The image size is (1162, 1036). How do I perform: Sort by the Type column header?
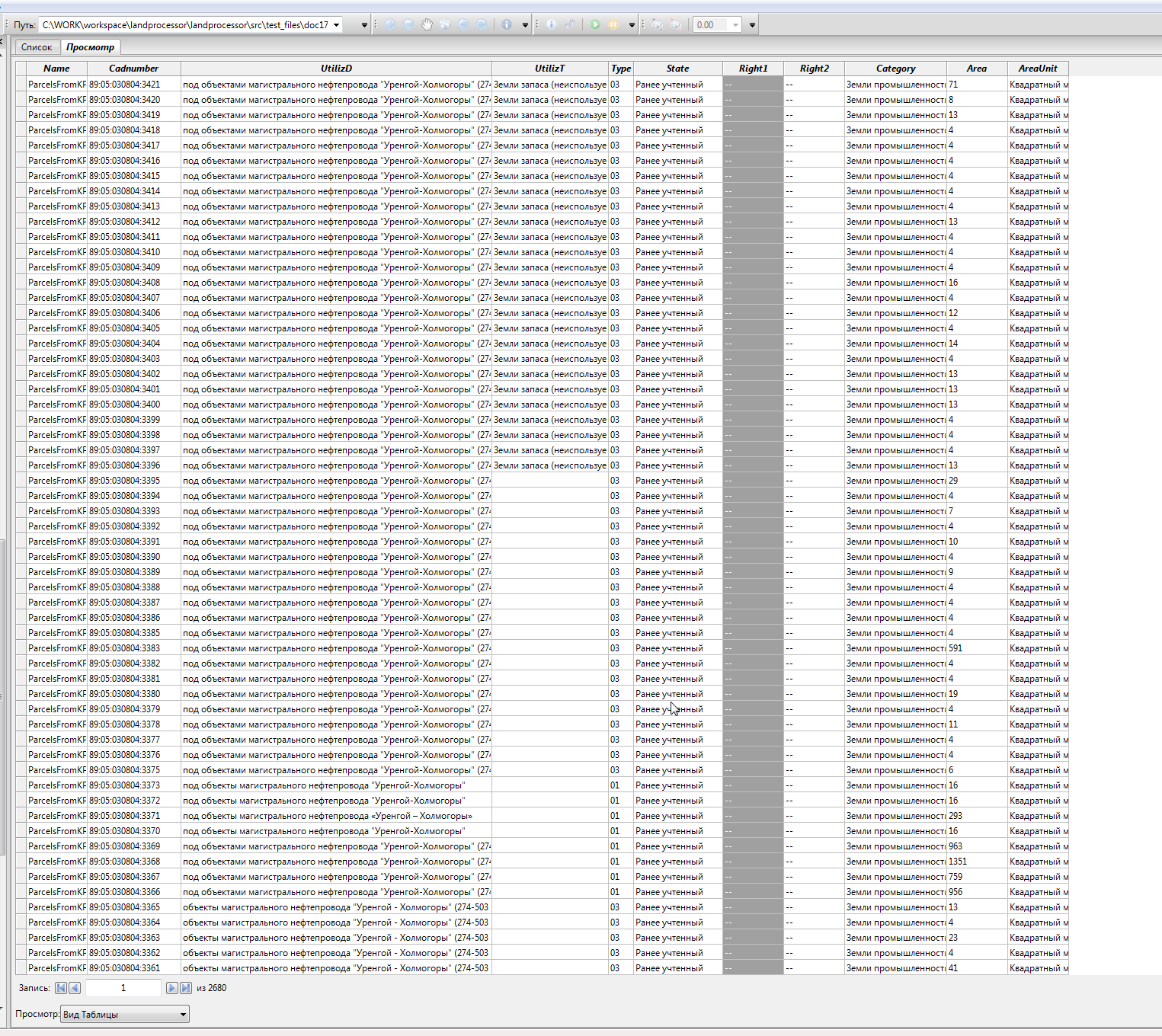(621, 69)
